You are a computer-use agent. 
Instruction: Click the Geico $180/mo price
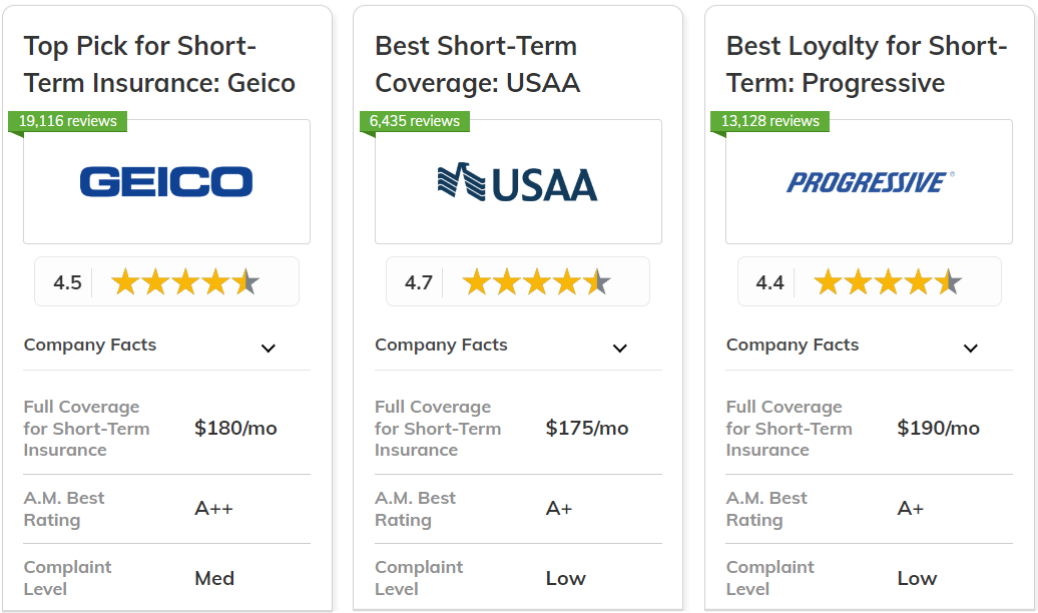(236, 428)
